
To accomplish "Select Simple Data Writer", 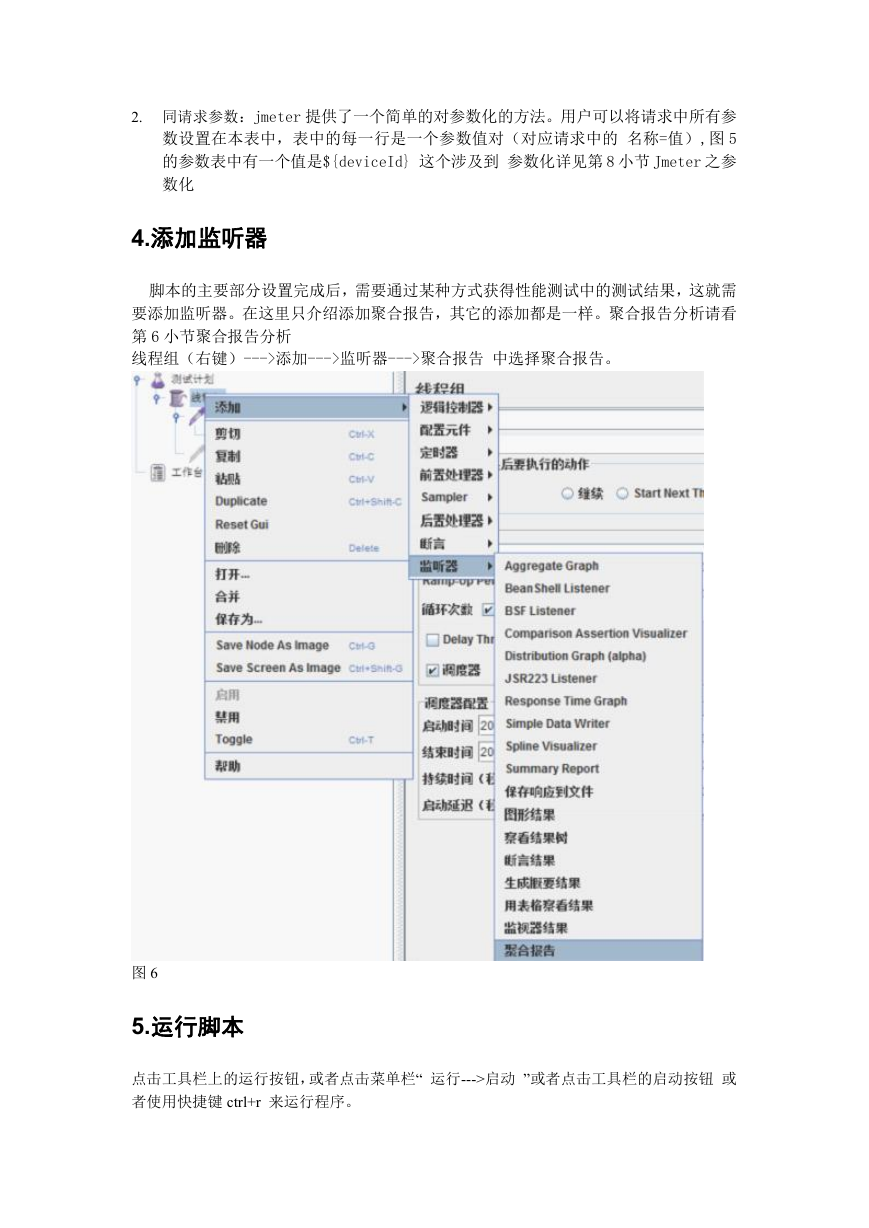I will coord(599,724).
